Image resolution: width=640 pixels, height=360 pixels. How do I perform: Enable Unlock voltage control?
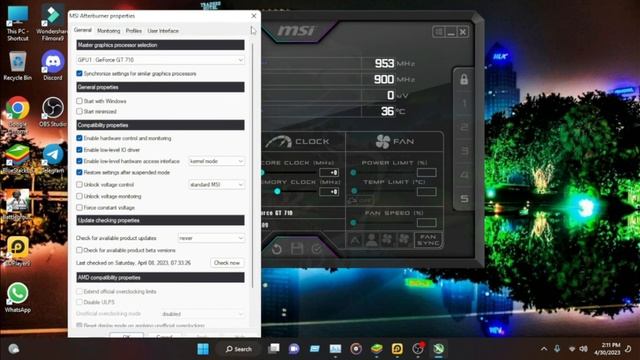click(x=79, y=184)
